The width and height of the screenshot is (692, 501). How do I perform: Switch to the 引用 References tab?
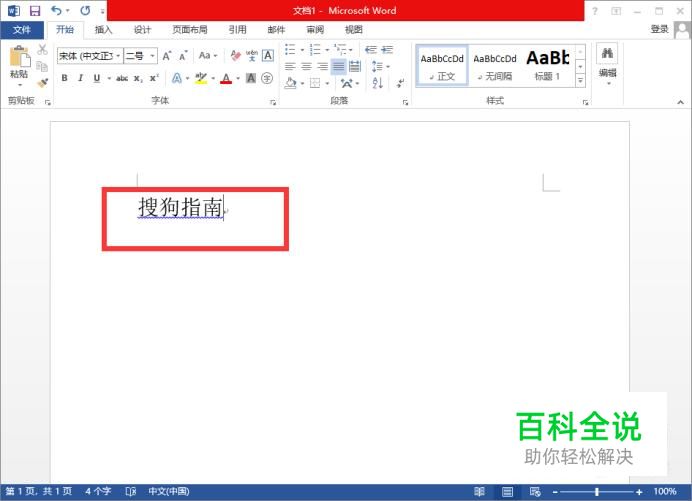(x=237, y=30)
